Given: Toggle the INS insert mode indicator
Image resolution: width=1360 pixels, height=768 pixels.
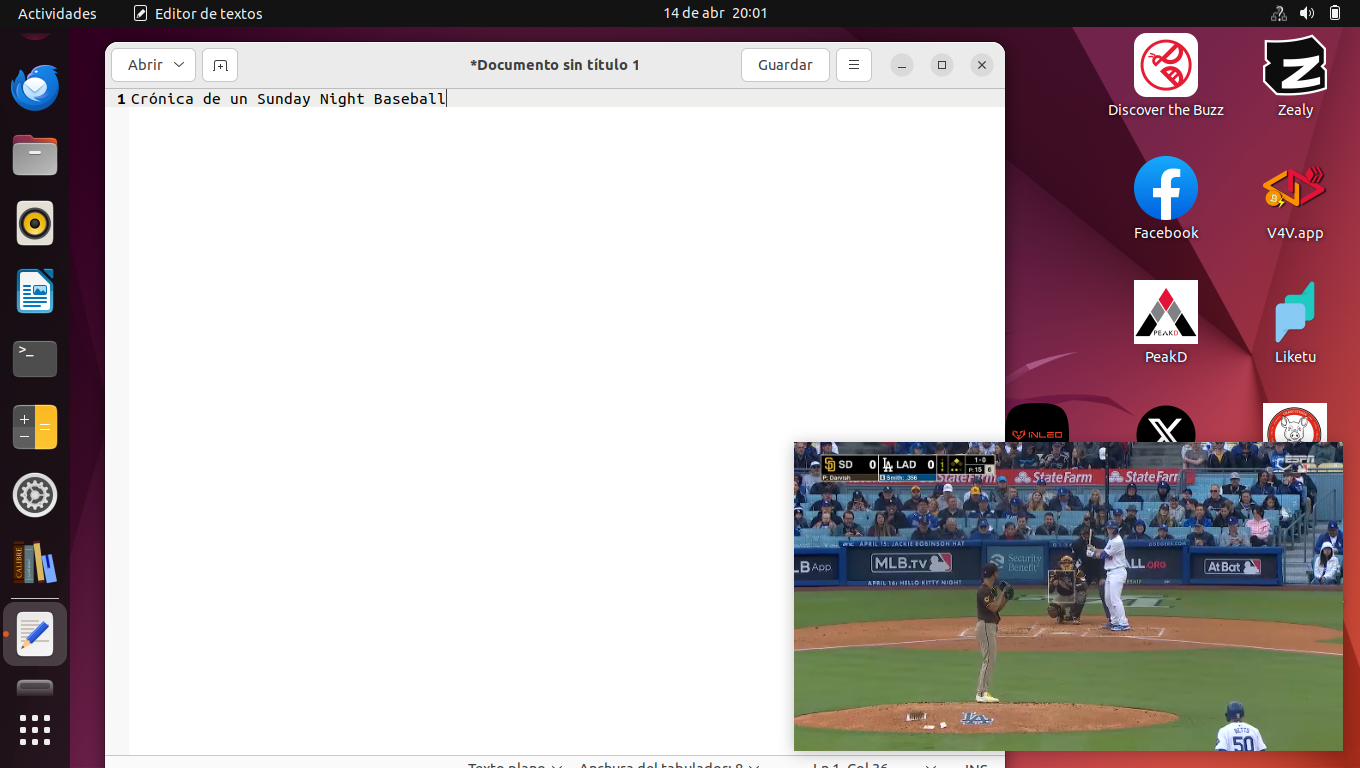Looking at the screenshot, I should click(x=975, y=766).
